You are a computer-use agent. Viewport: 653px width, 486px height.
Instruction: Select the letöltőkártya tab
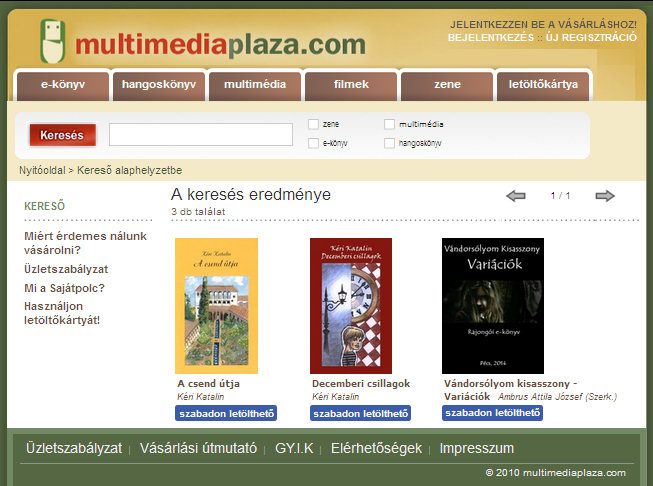pos(543,86)
